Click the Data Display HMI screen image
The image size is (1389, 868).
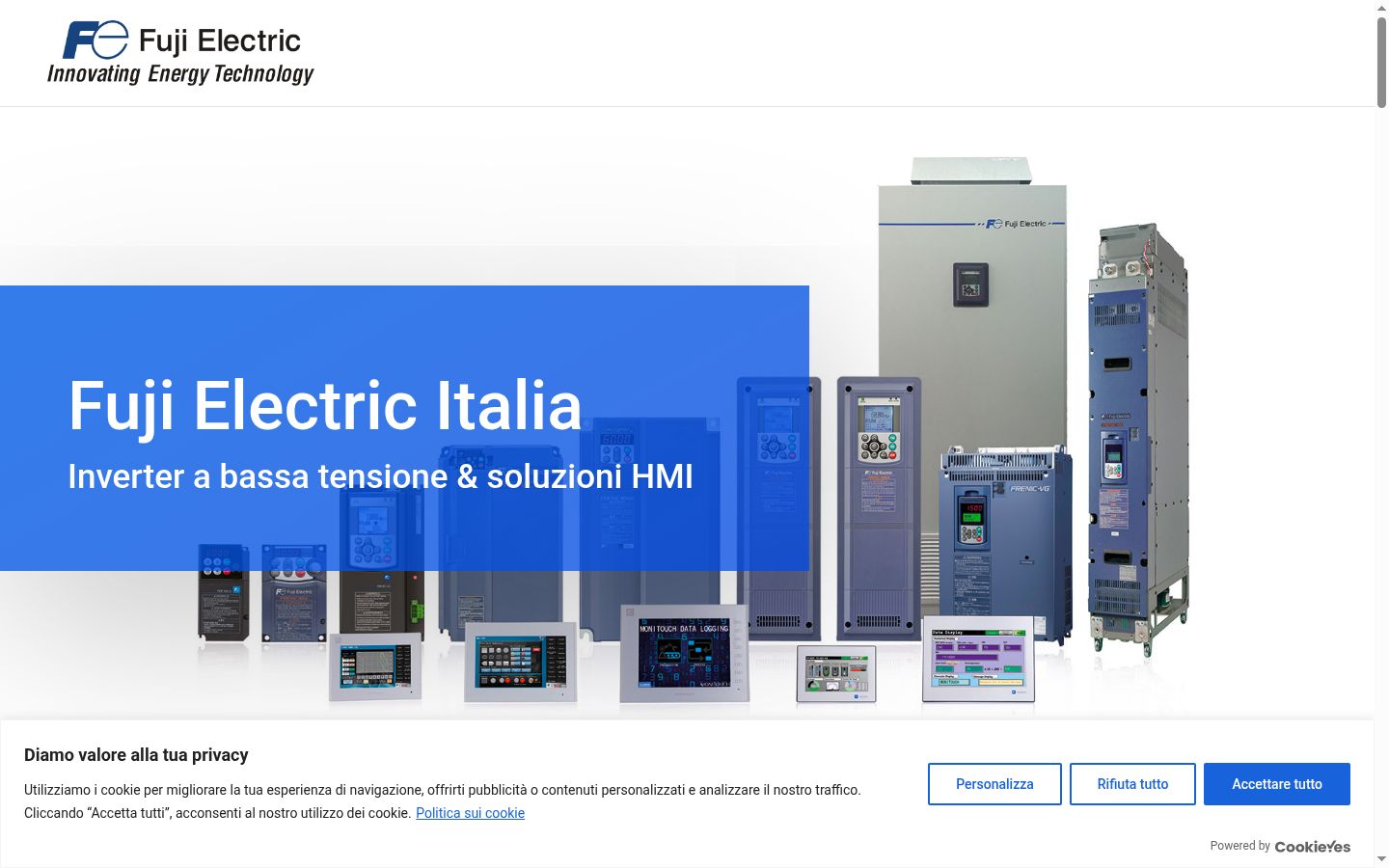[978, 659]
